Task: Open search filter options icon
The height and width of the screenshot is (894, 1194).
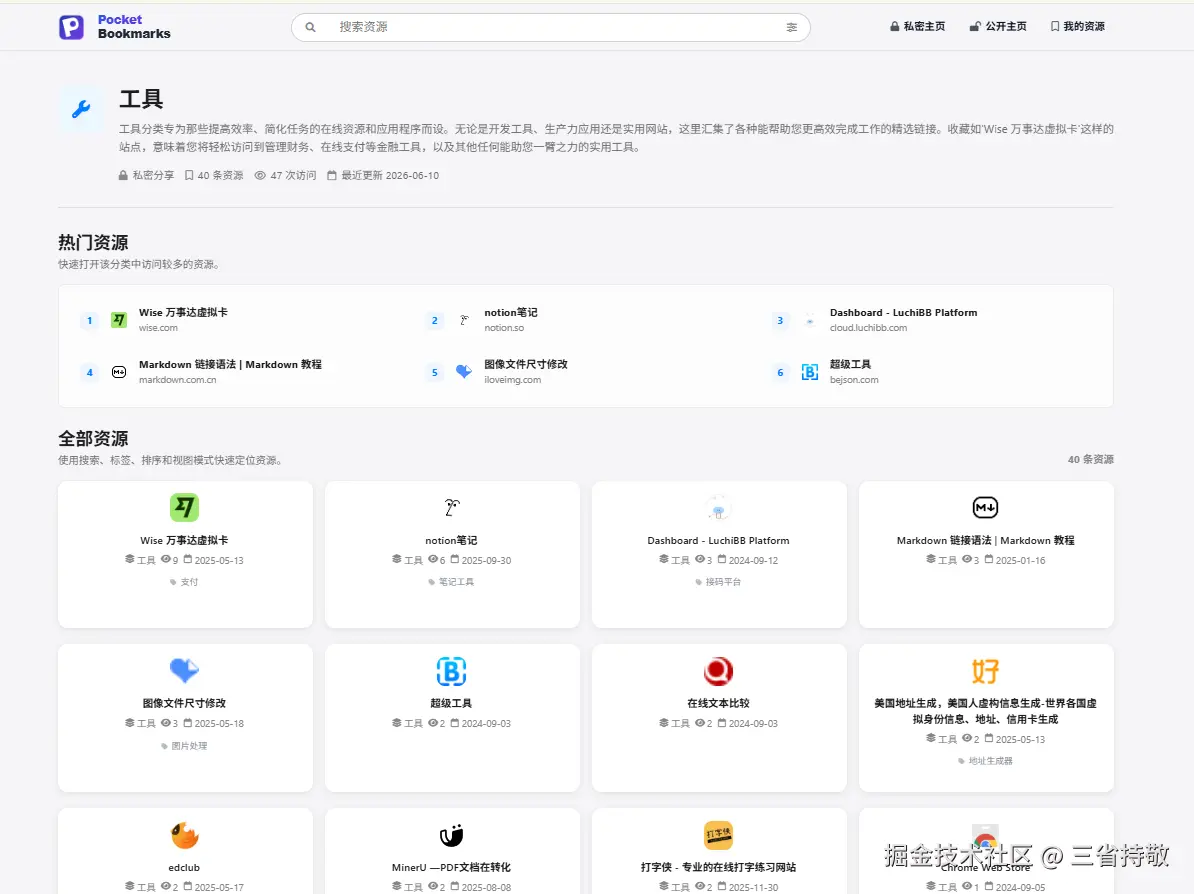Action: click(792, 27)
